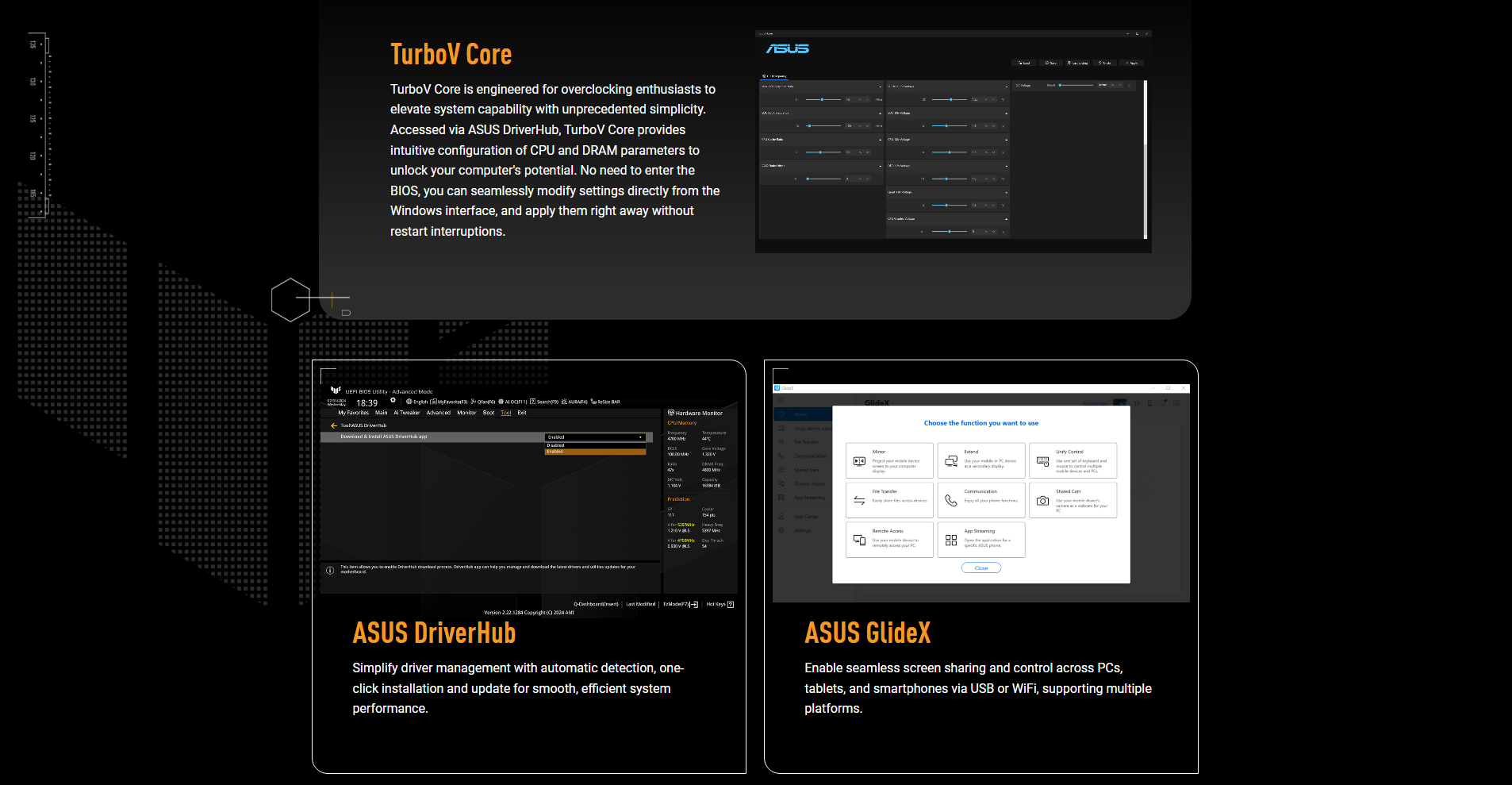The height and width of the screenshot is (785, 1512).
Task: Click the ASUS logo in TurboV Core
Action: tap(788, 48)
